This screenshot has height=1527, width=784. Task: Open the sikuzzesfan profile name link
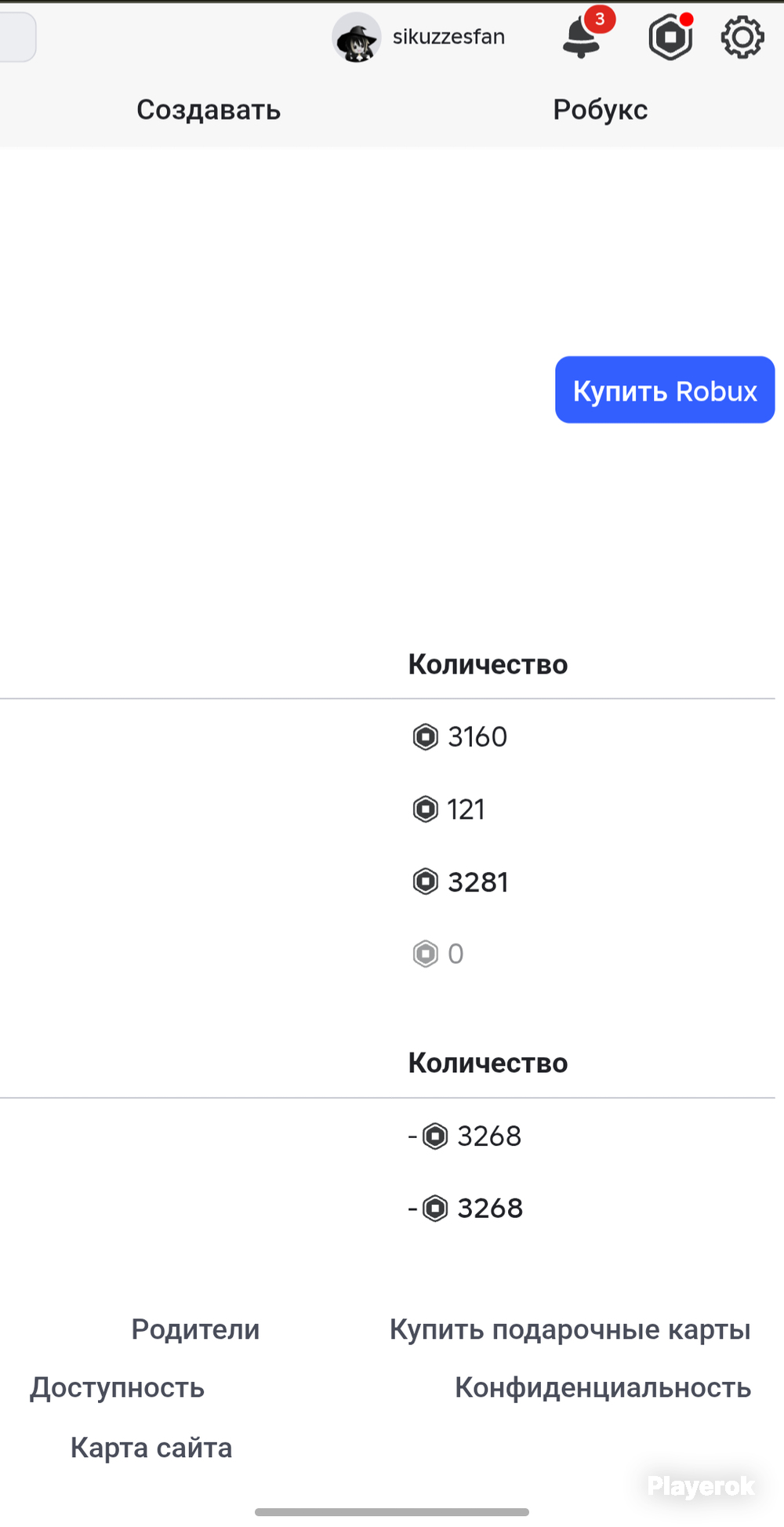coord(448,37)
